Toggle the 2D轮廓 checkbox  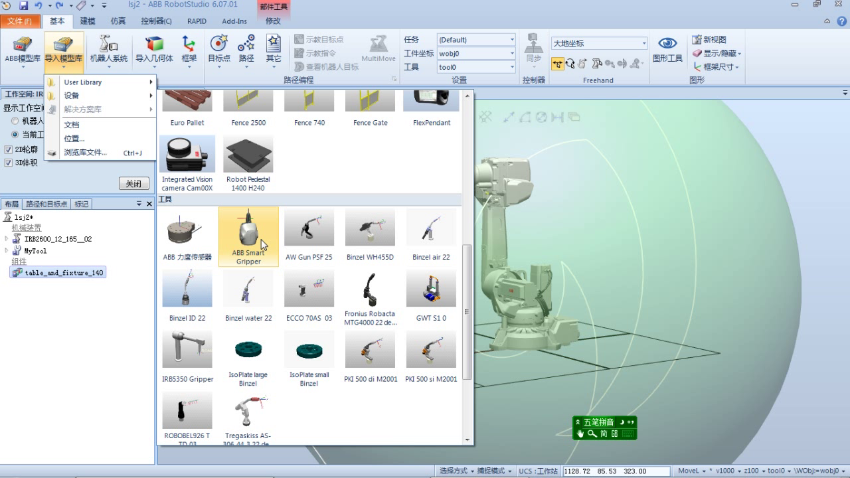[x=8, y=149]
